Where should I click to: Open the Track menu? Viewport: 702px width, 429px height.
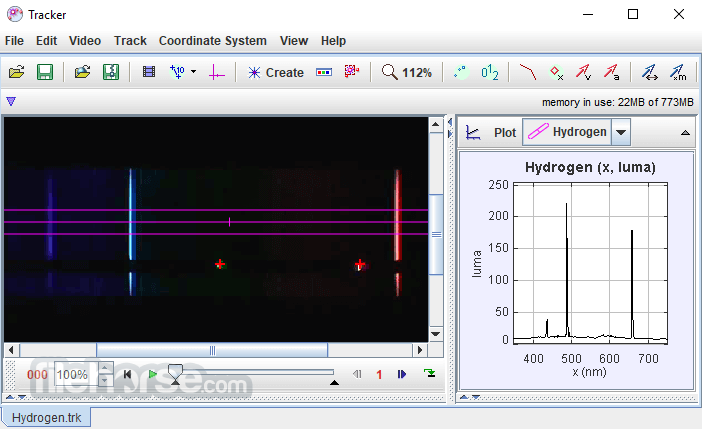130,41
